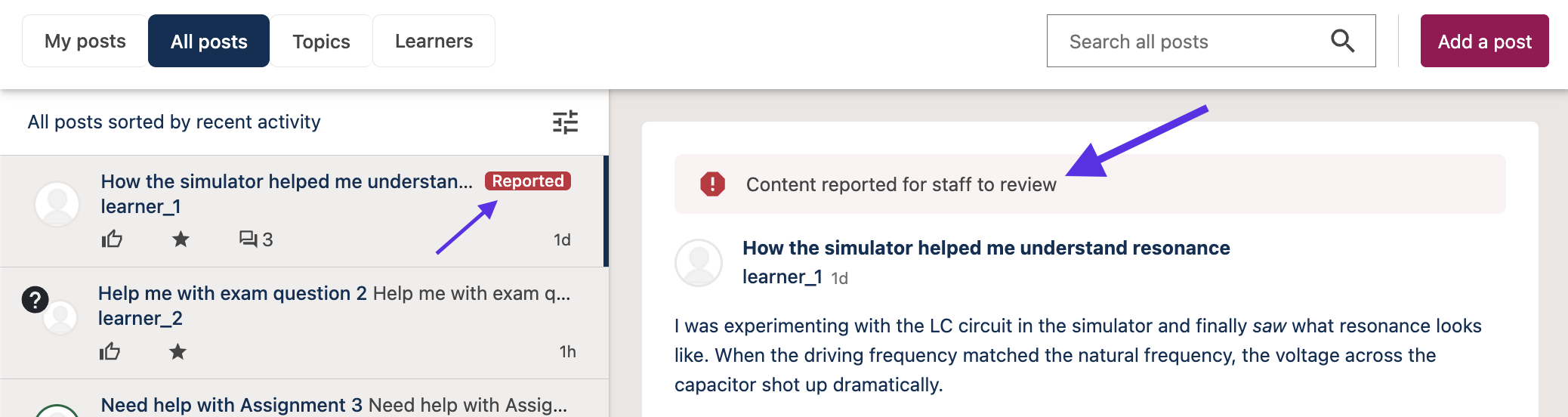Follow the exam question 2 post with star
The image size is (1568, 417).
(177, 351)
